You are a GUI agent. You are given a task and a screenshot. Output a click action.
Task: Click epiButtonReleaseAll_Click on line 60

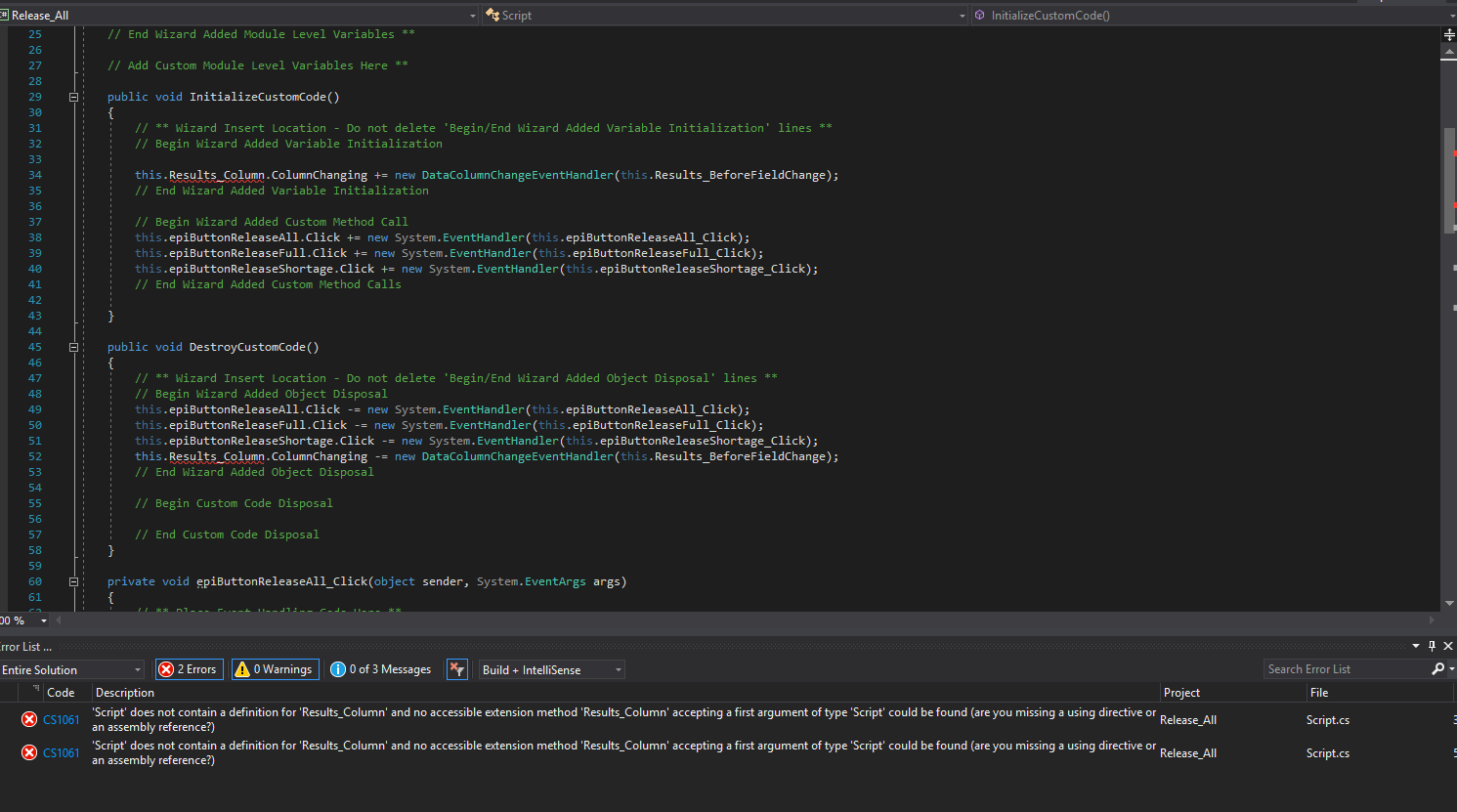pyautogui.click(x=282, y=581)
